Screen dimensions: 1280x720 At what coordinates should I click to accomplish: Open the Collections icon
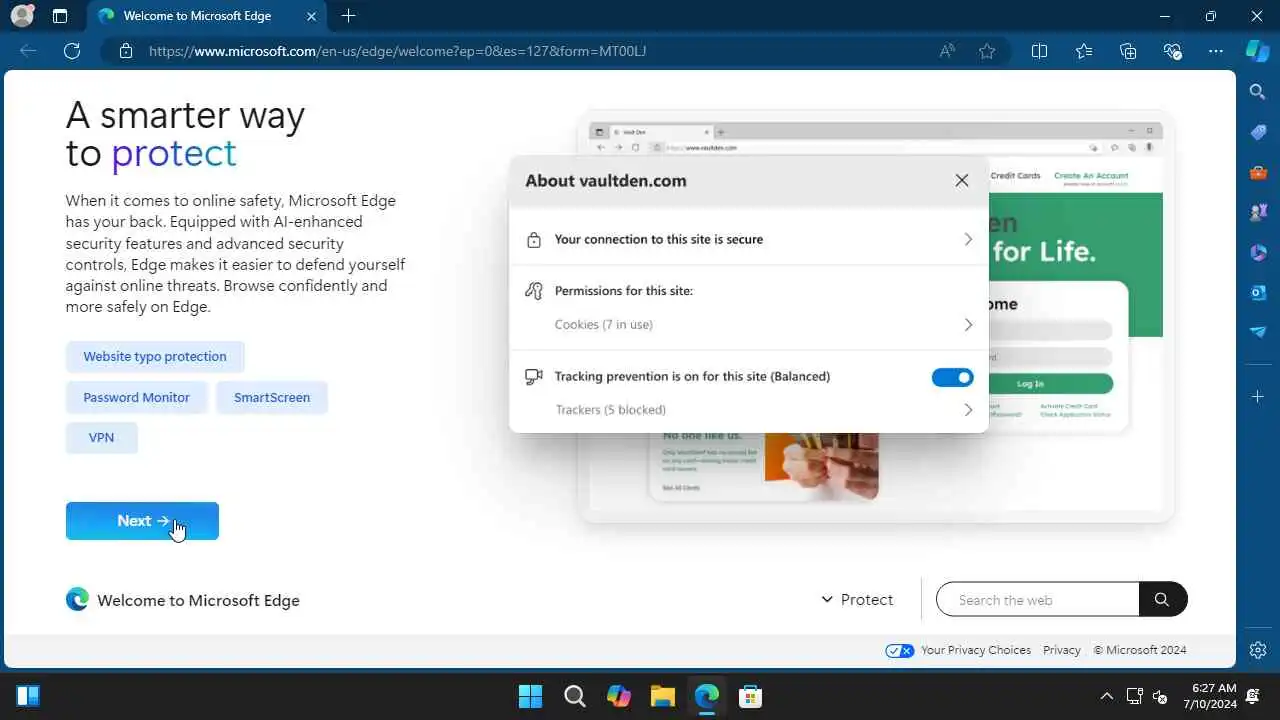(1128, 51)
